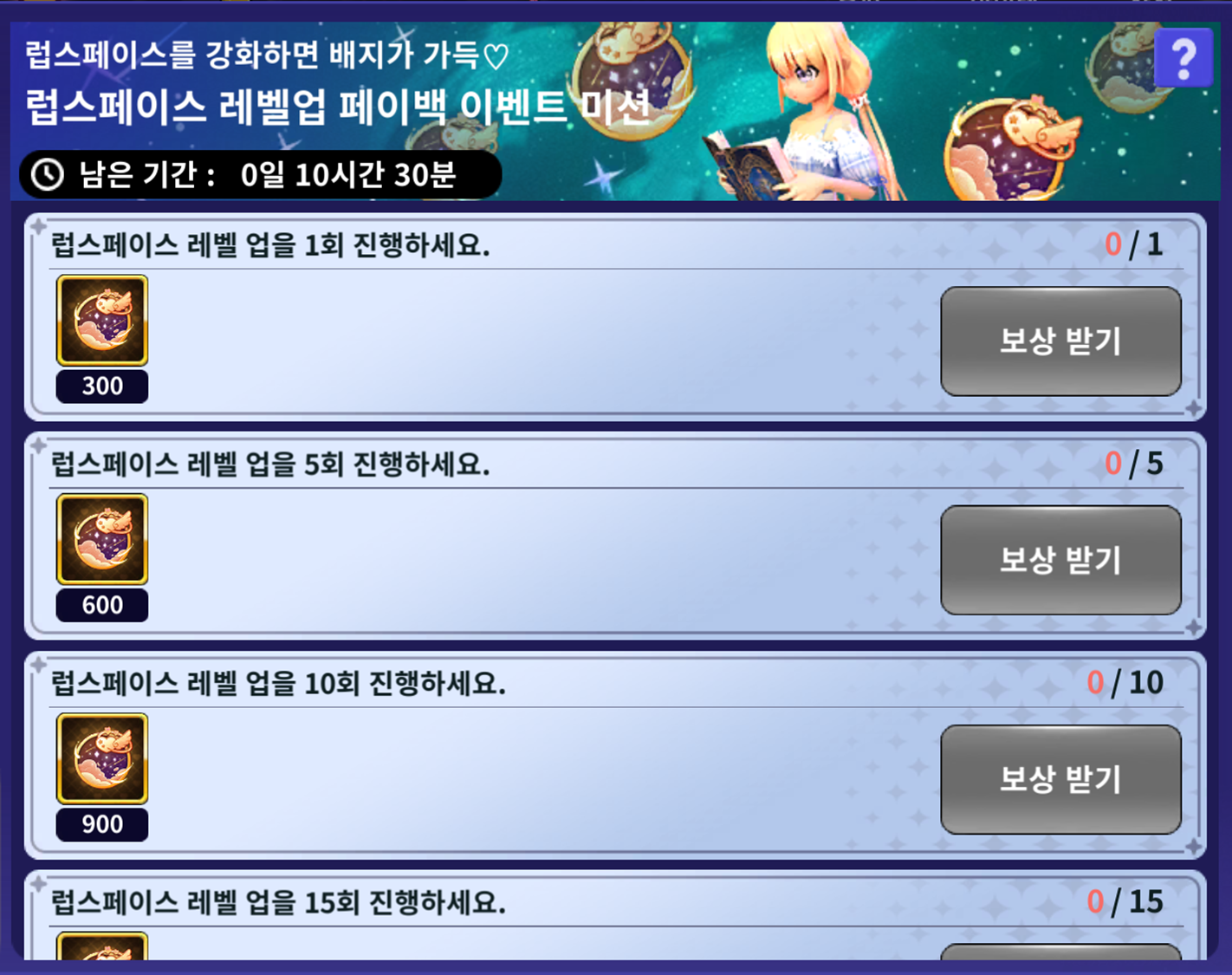
Task: Click mission text 럽스페이스 레벨 업을 10회 진행하세요
Action: (278, 684)
